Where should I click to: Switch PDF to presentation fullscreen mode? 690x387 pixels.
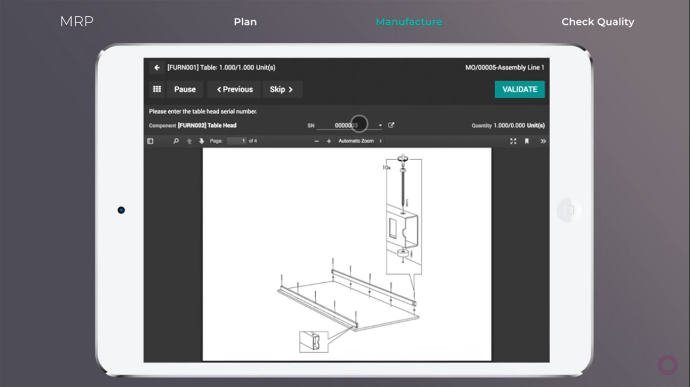click(513, 141)
